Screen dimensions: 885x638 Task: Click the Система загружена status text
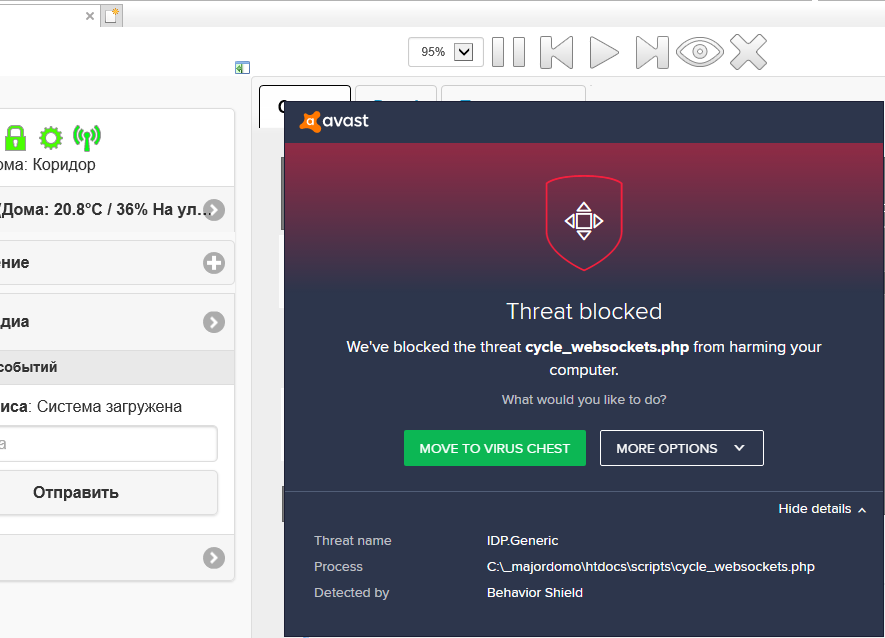[x=109, y=407]
